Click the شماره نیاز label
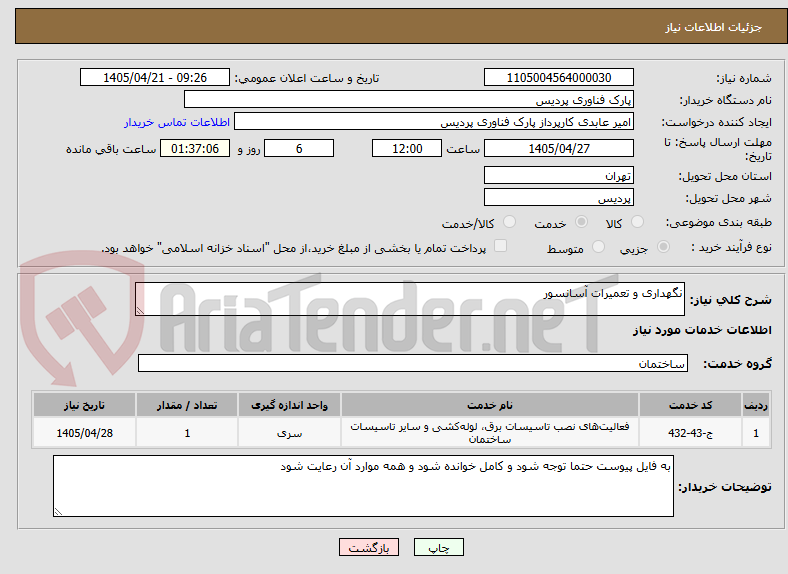 744,78
